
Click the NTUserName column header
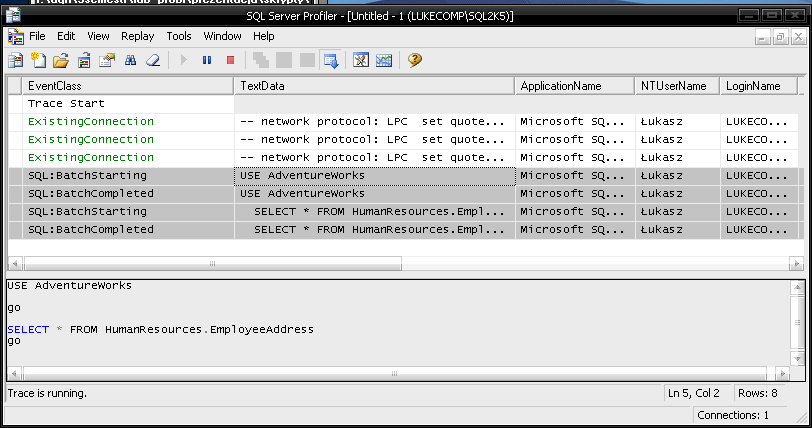coord(677,86)
